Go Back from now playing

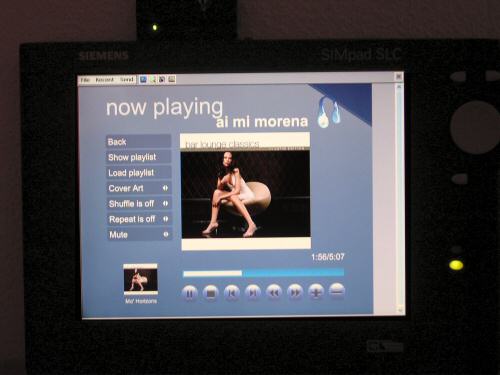tap(139, 142)
